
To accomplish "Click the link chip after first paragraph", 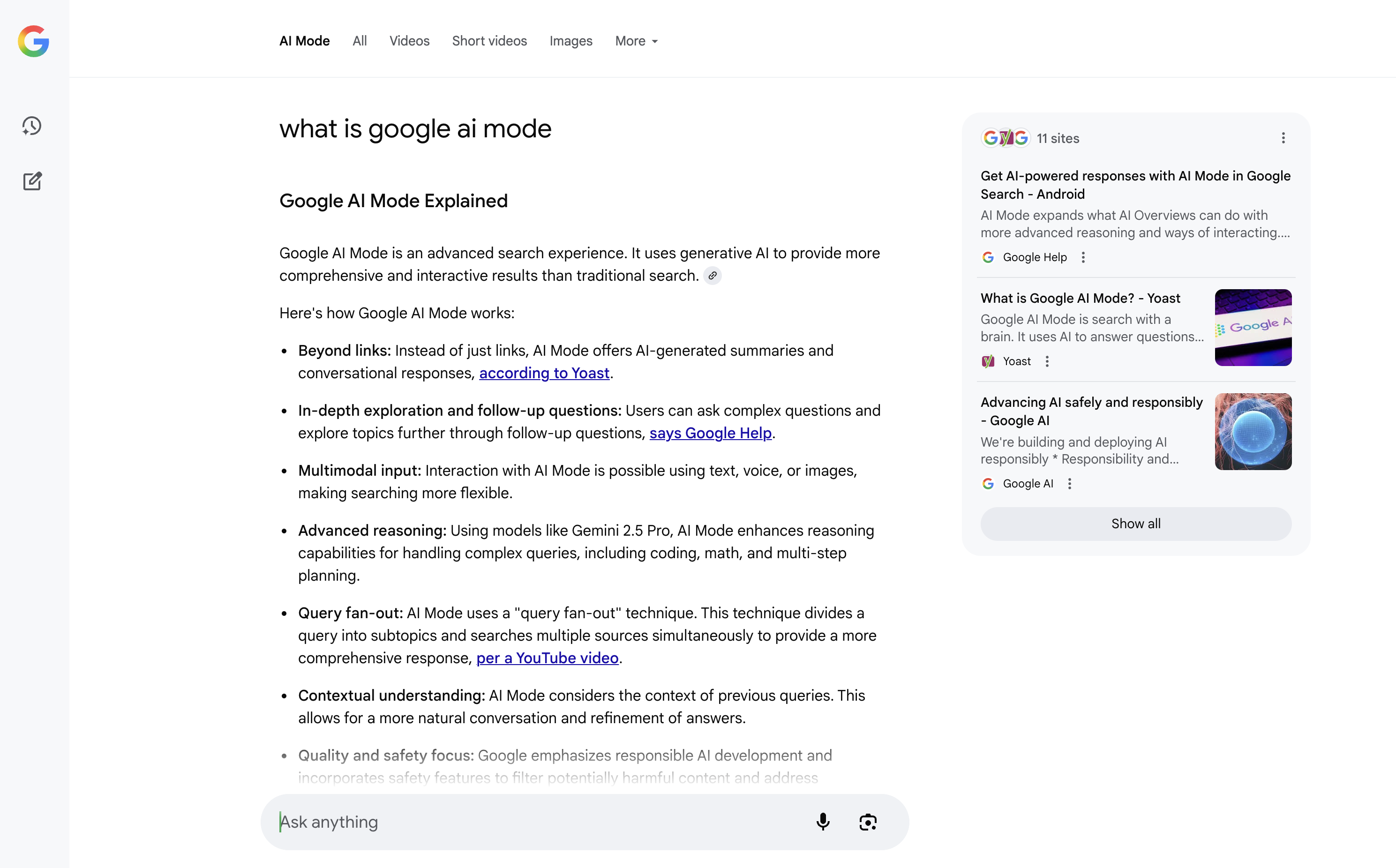I will point(713,276).
